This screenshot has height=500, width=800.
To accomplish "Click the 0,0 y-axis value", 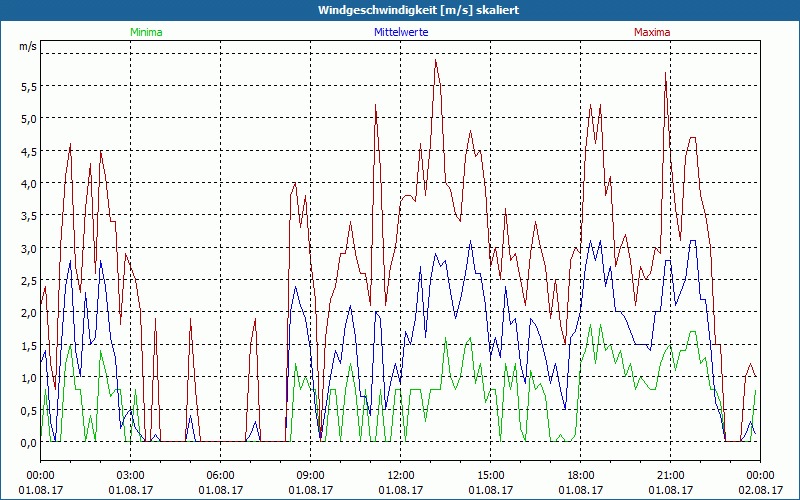I will tap(29, 443).
